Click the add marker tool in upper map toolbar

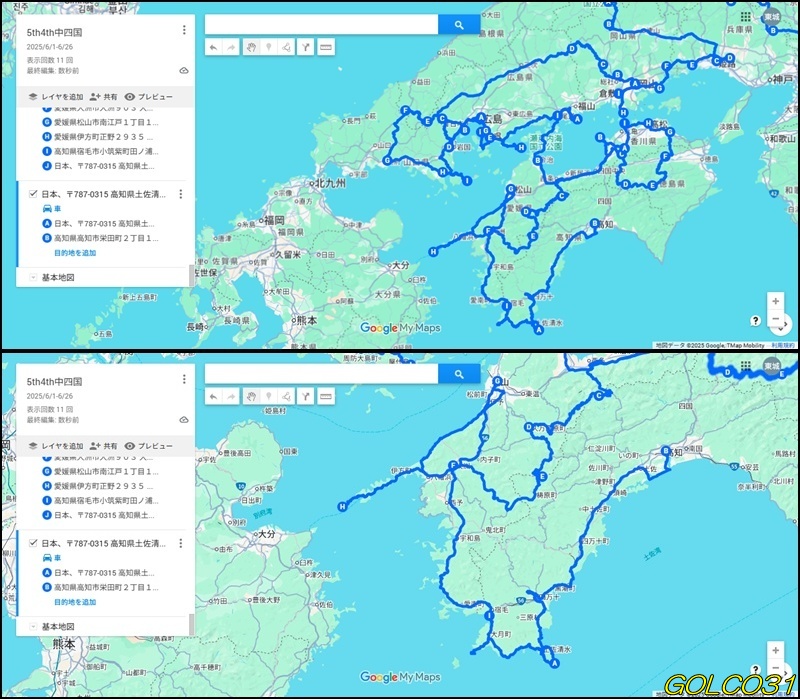(x=268, y=47)
